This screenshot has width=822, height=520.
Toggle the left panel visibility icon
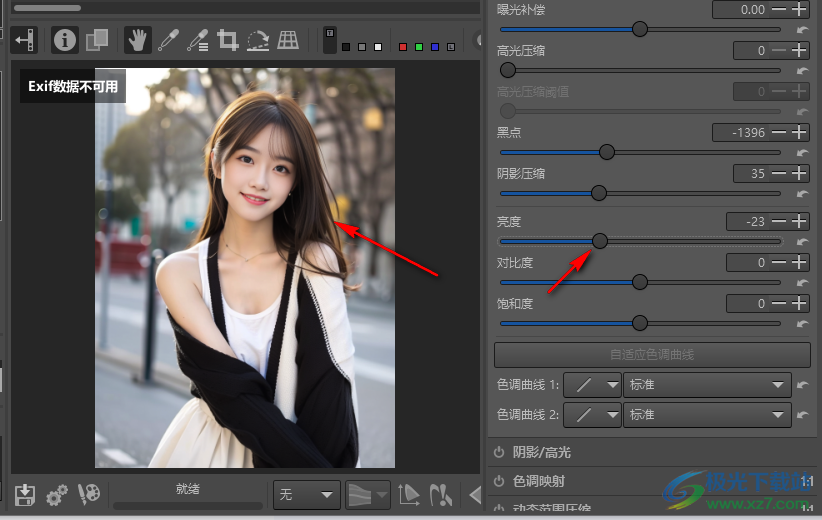[x=24, y=40]
